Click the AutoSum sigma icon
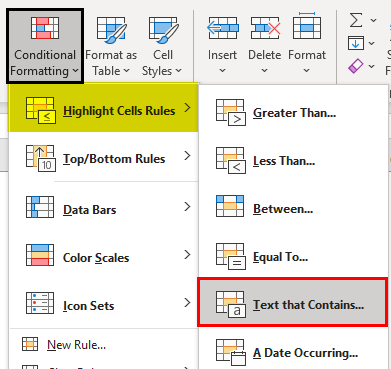The image size is (391, 369). [x=356, y=20]
